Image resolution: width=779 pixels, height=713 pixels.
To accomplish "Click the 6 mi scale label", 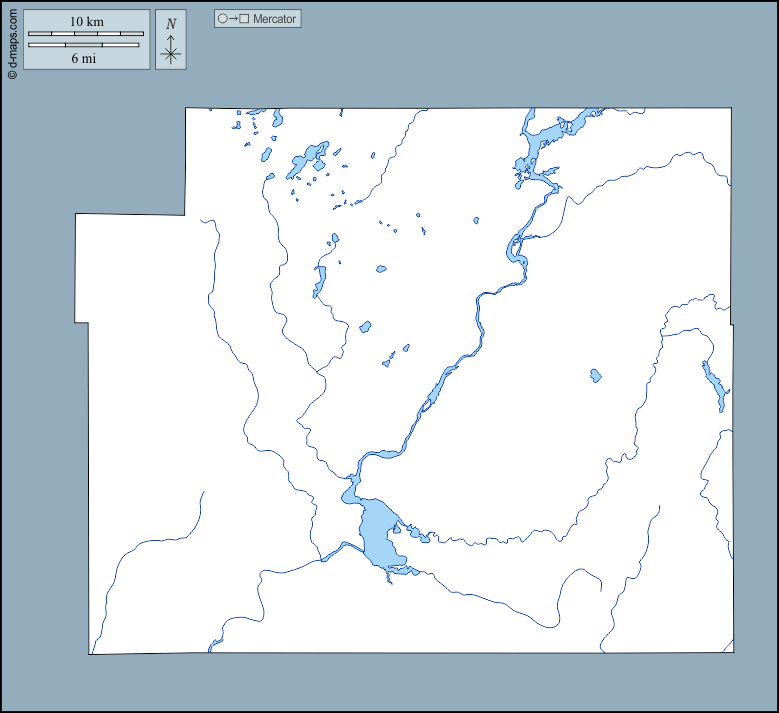I will pos(86,58).
